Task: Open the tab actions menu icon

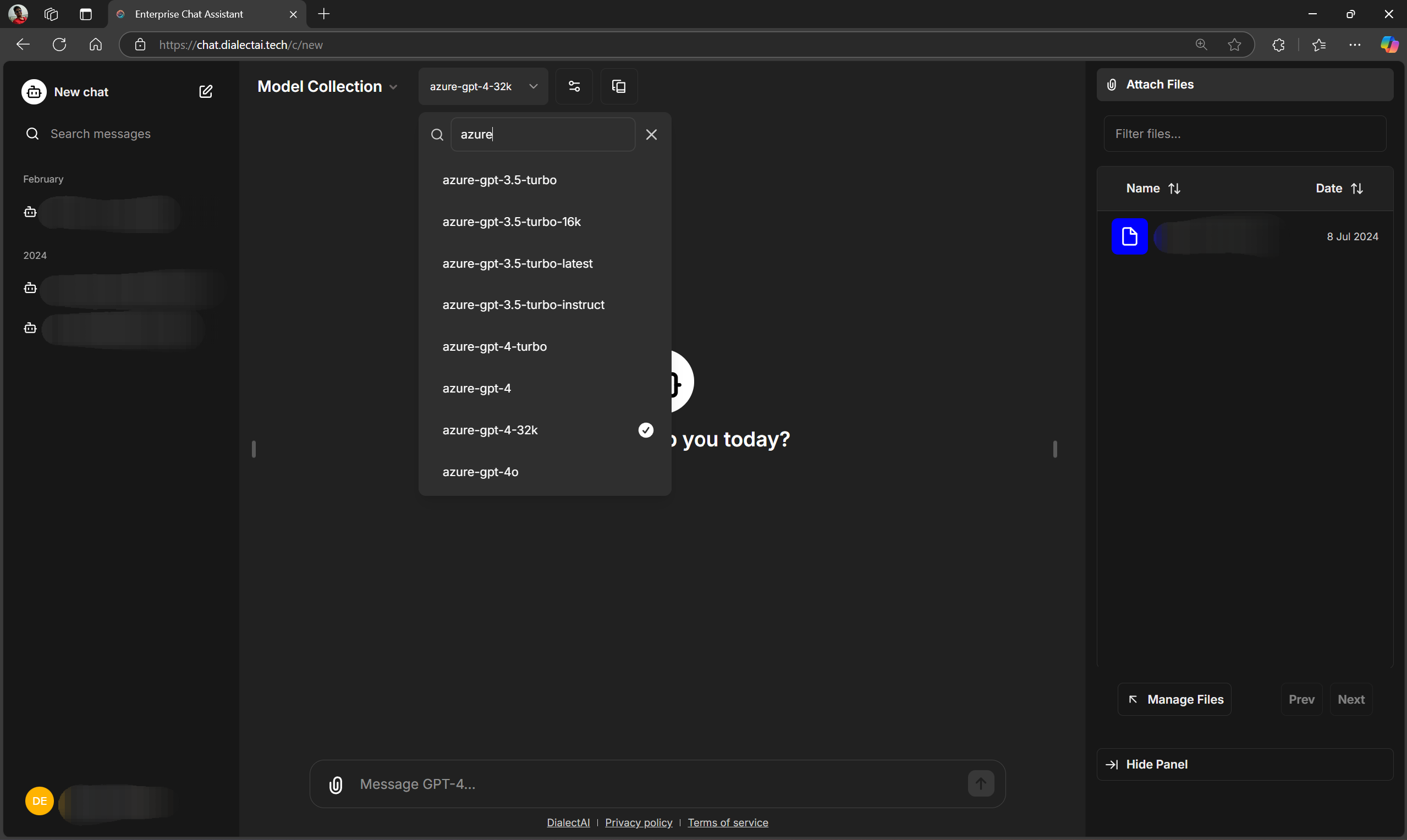Action: (86, 14)
